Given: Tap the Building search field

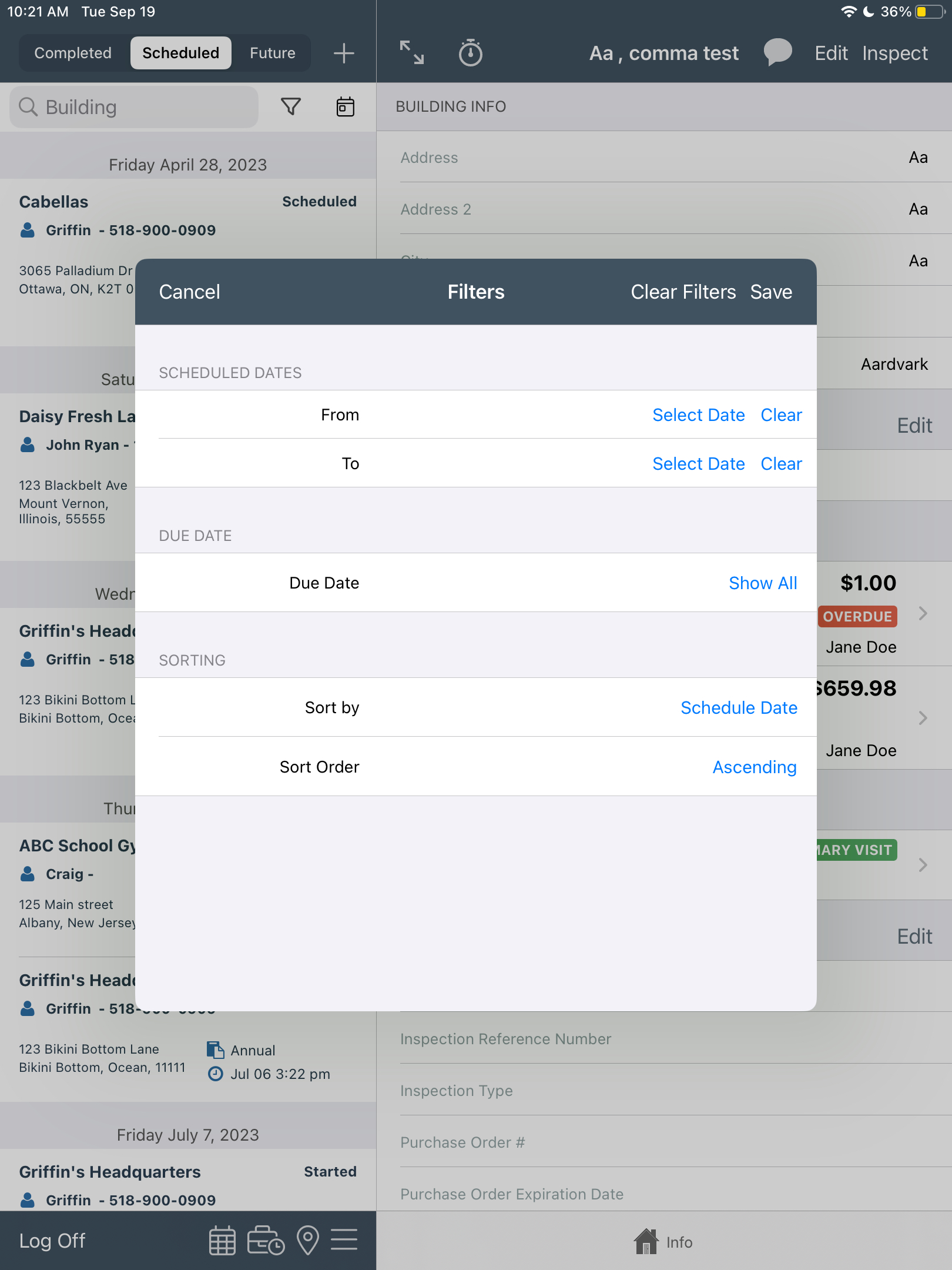Looking at the screenshot, I should 134,107.
